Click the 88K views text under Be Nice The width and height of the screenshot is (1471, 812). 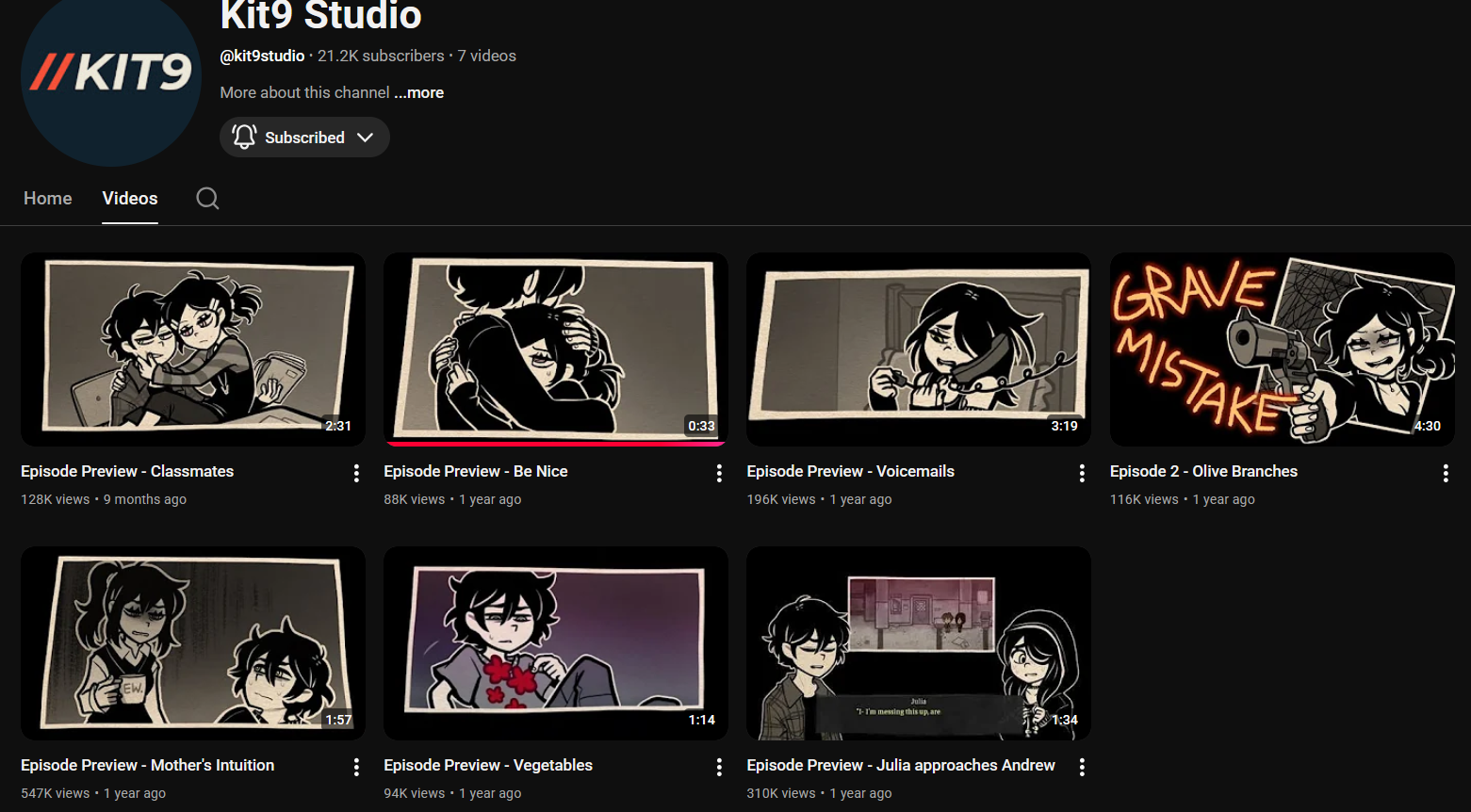415,499
